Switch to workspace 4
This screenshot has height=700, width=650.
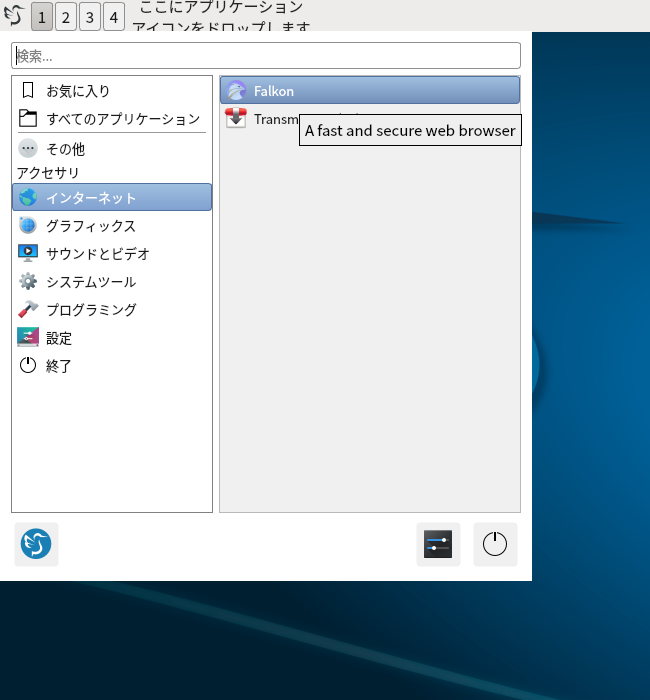pyautogui.click(x=114, y=17)
